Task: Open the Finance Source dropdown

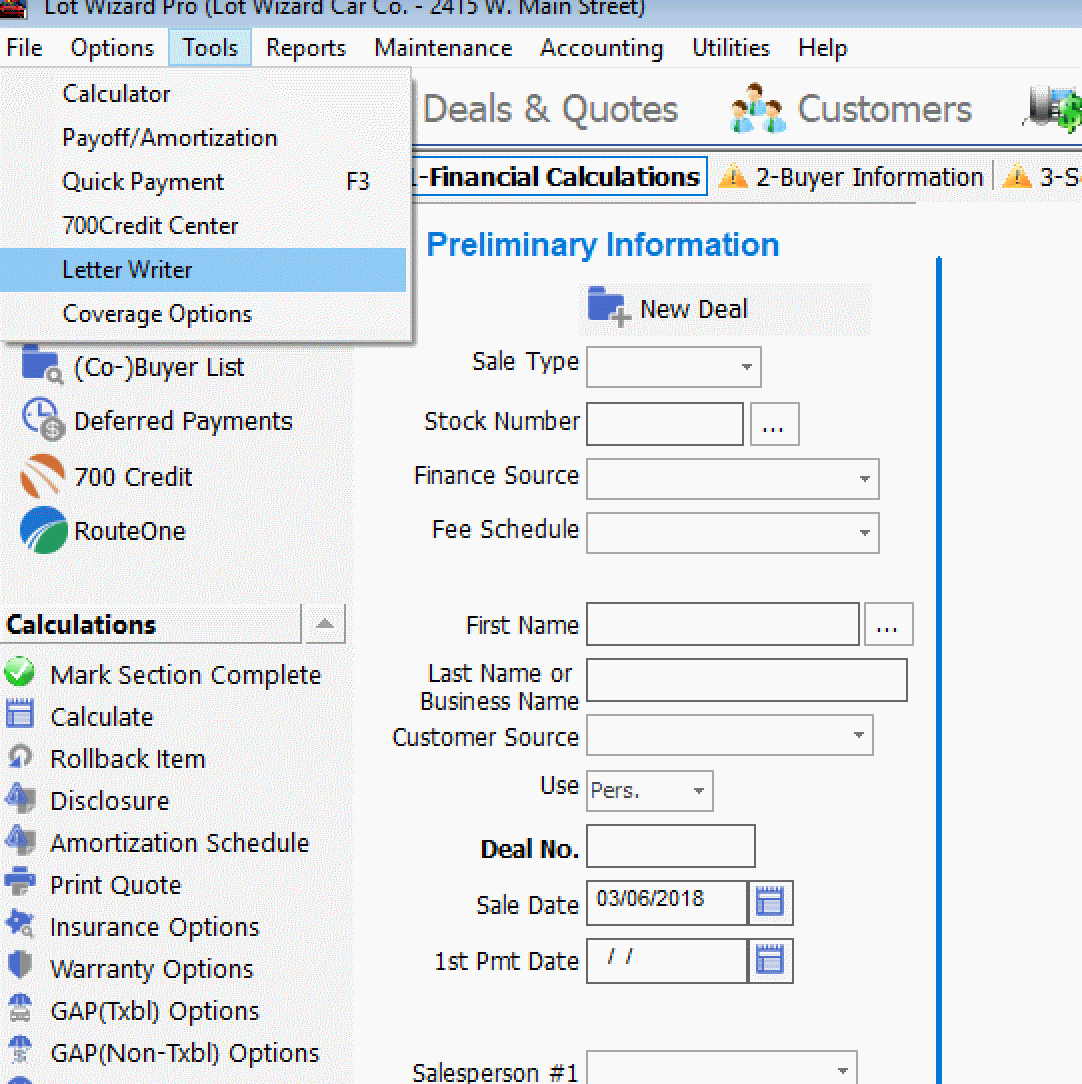Action: click(x=864, y=479)
